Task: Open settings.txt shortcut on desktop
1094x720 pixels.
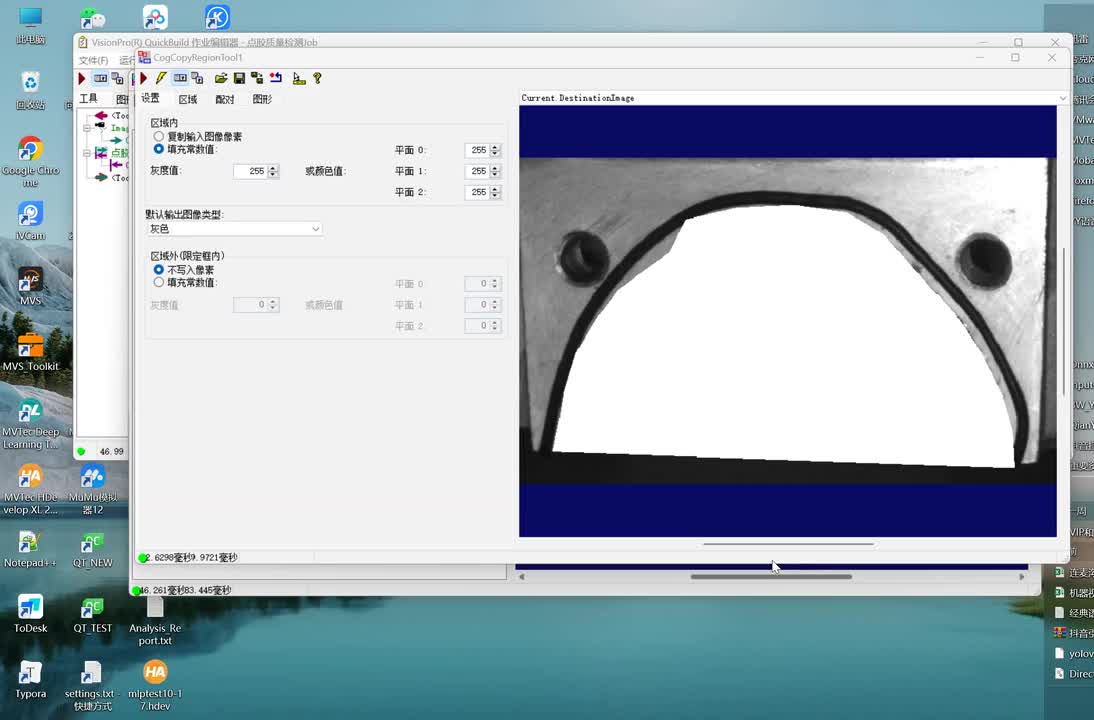Action: [x=92, y=686]
